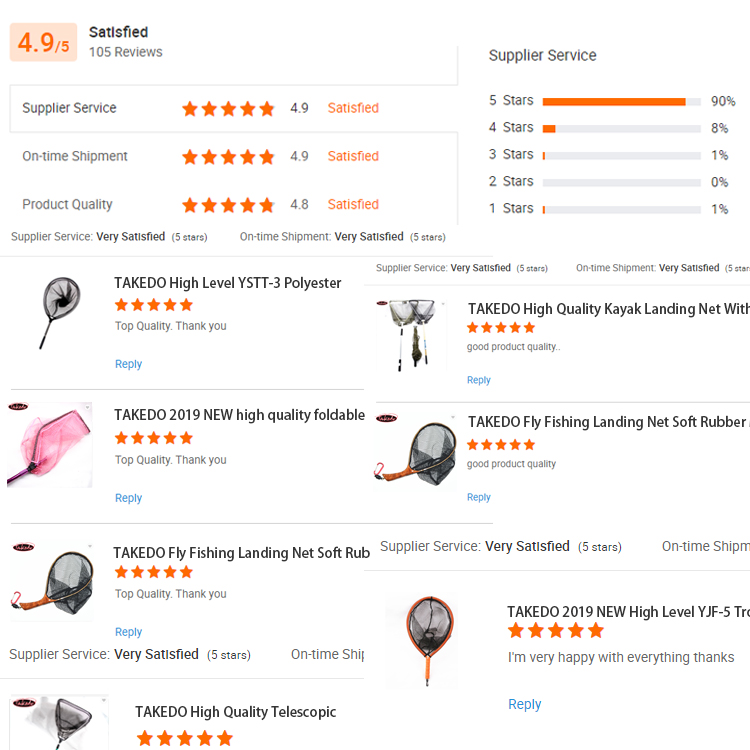The image size is (750, 750).
Task: Open the pink foldable net thumbnail
Action: coord(50,444)
